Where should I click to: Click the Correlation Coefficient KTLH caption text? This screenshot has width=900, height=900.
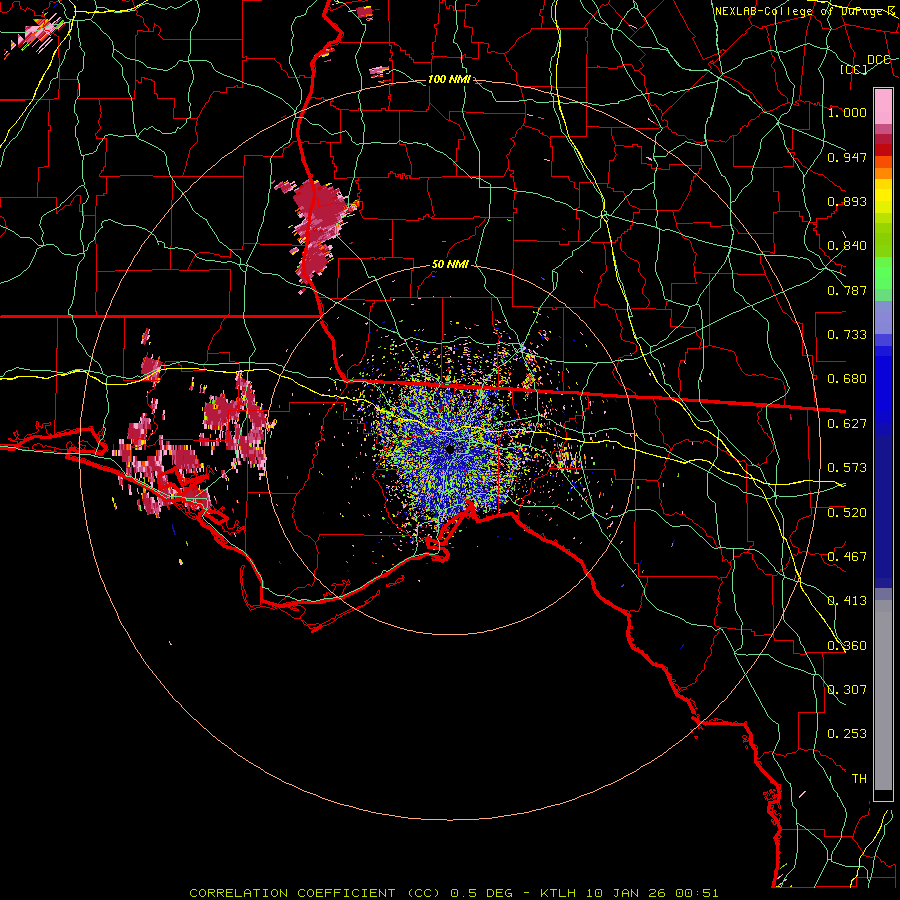point(453,893)
